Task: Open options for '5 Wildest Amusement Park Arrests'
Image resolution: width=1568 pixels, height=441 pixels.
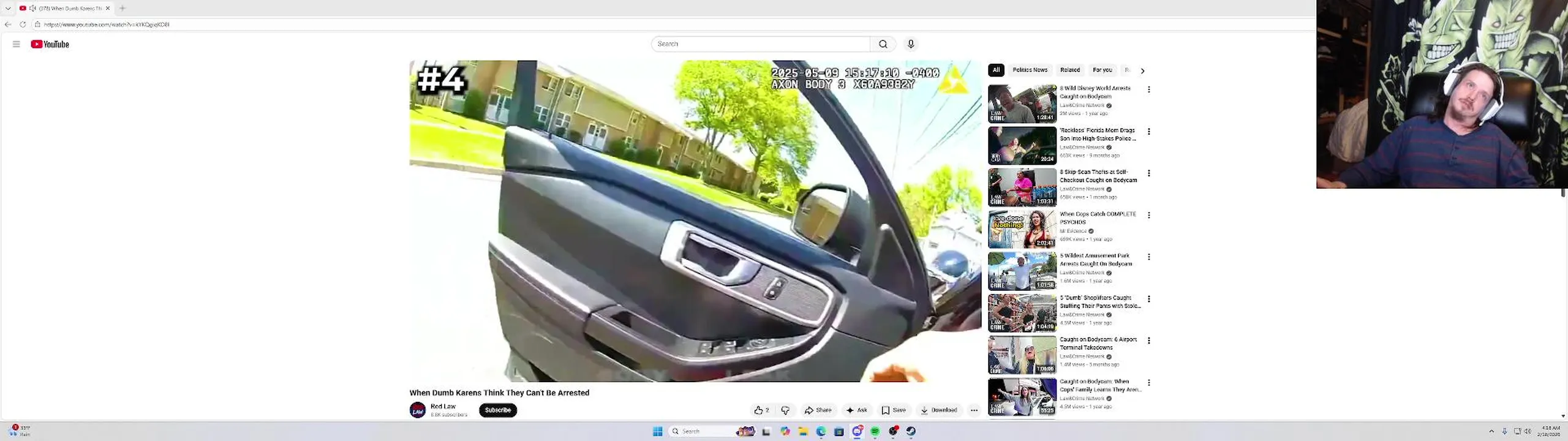Action: (1149, 257)
